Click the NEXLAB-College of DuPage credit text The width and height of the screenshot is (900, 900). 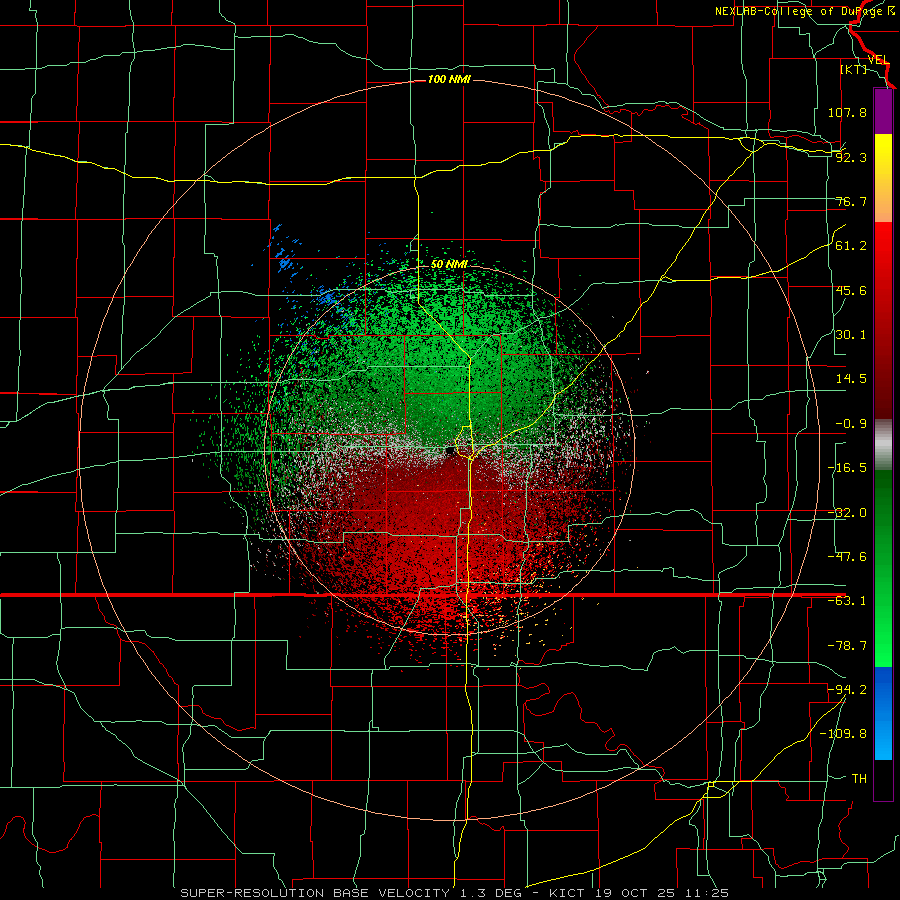tap(804, 11)
